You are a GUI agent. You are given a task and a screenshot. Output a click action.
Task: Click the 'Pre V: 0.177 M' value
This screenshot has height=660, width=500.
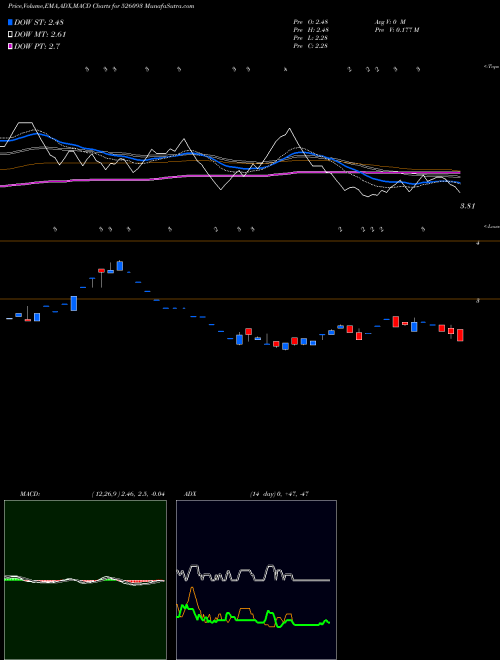coord(396,30)
